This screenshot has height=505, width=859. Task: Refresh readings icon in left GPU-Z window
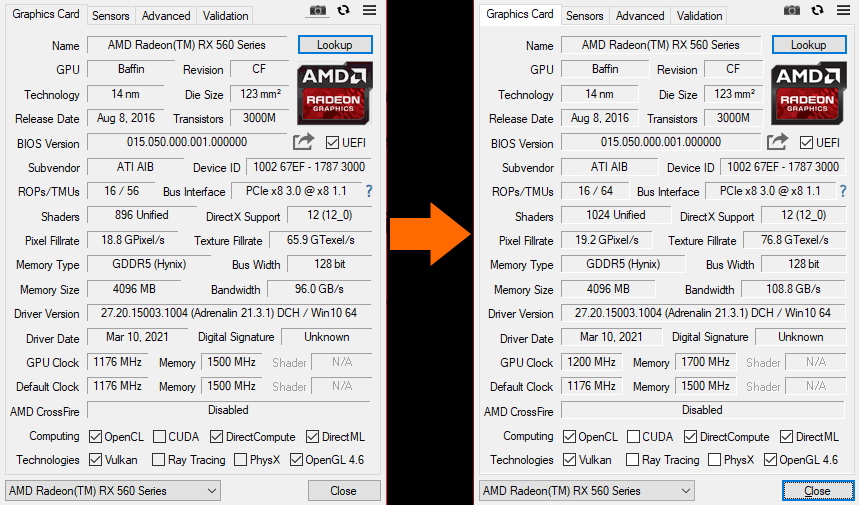click(343, 10)
